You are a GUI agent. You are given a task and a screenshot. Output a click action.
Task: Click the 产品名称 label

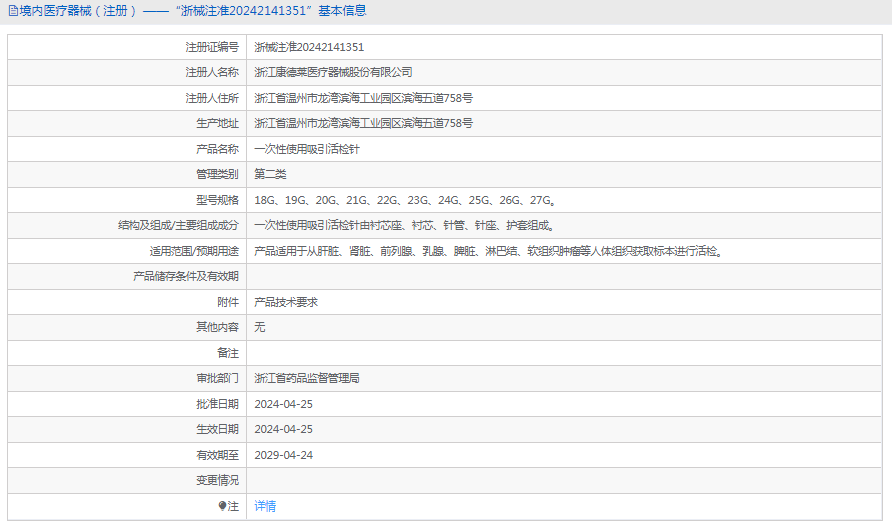[217, 149]
